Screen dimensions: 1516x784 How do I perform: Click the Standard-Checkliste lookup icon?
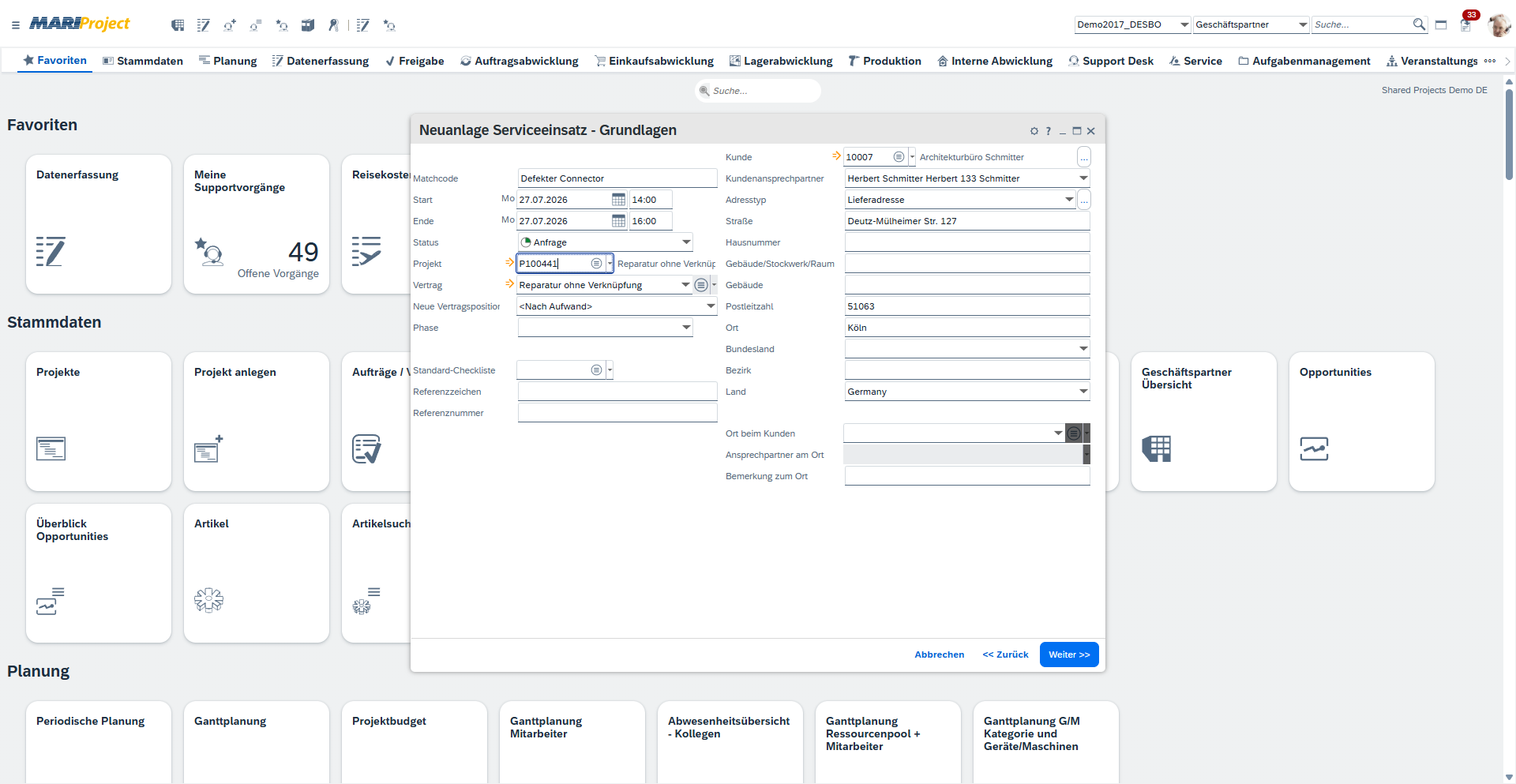(x=597, y=370)
